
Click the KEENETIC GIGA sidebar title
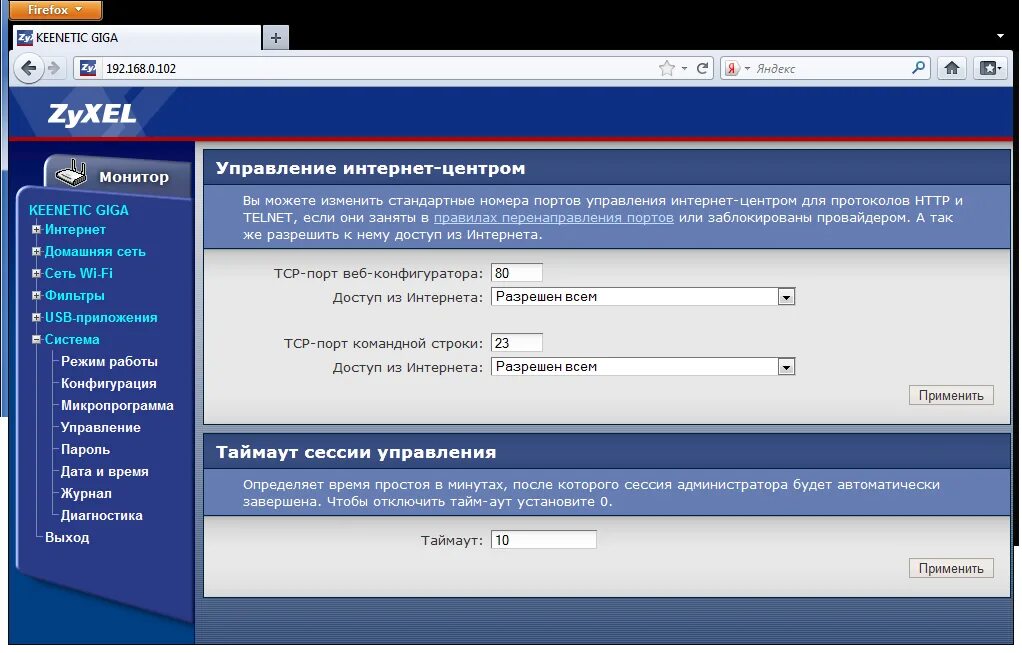(x=79, y=210)
